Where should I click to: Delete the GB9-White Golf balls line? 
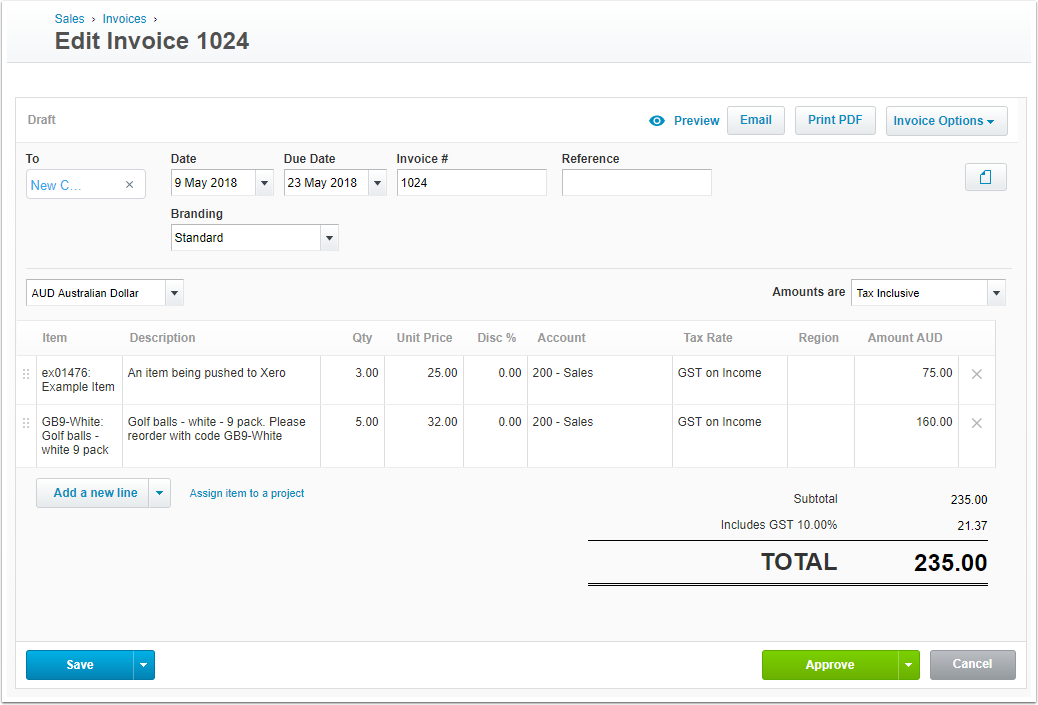coord(976,423)
